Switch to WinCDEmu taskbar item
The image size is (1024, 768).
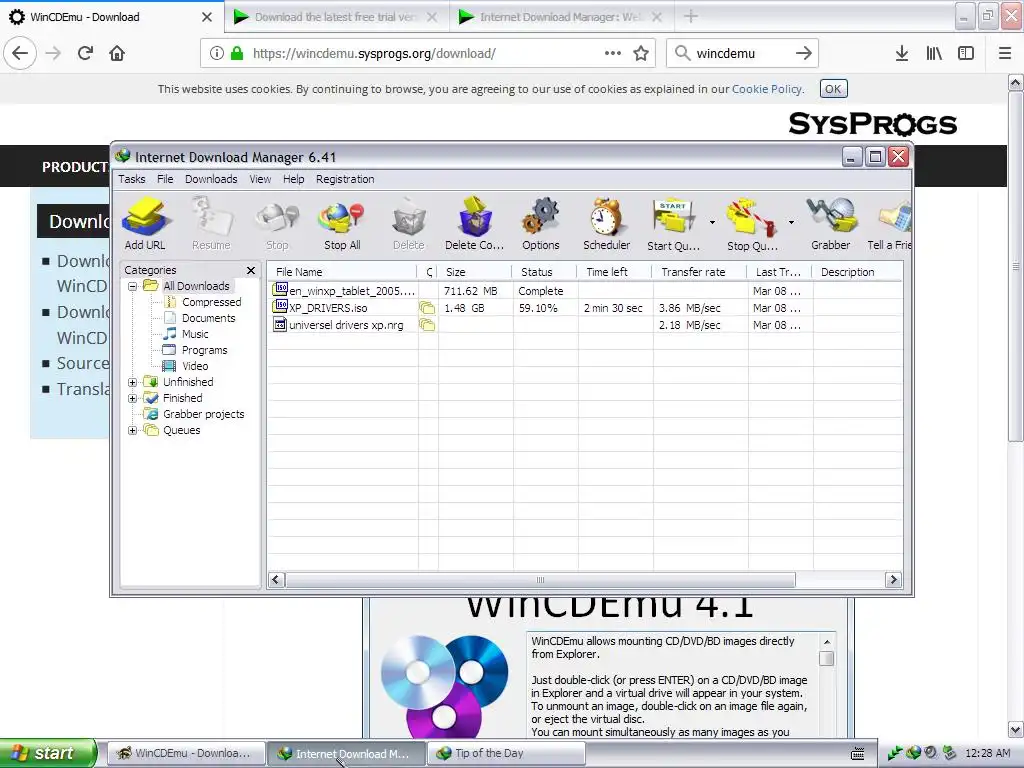tap(187, 754)
